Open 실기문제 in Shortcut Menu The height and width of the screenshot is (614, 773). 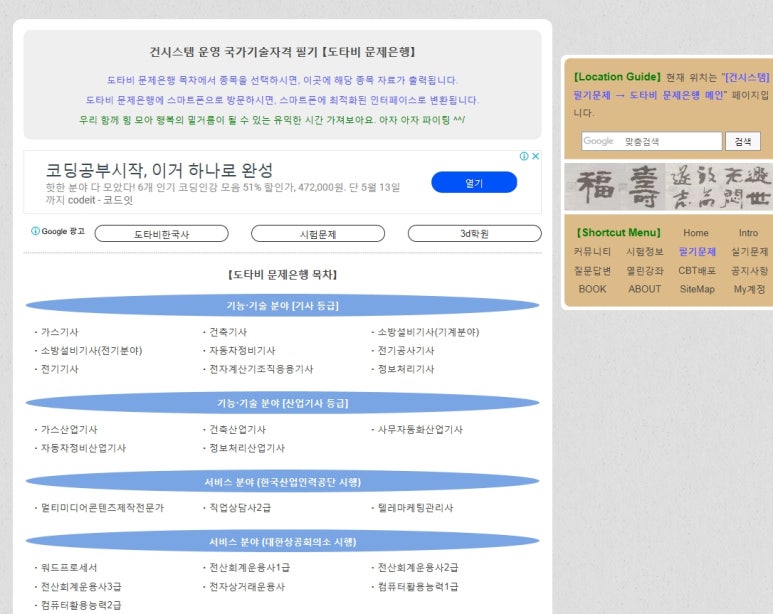pos(749,252)
